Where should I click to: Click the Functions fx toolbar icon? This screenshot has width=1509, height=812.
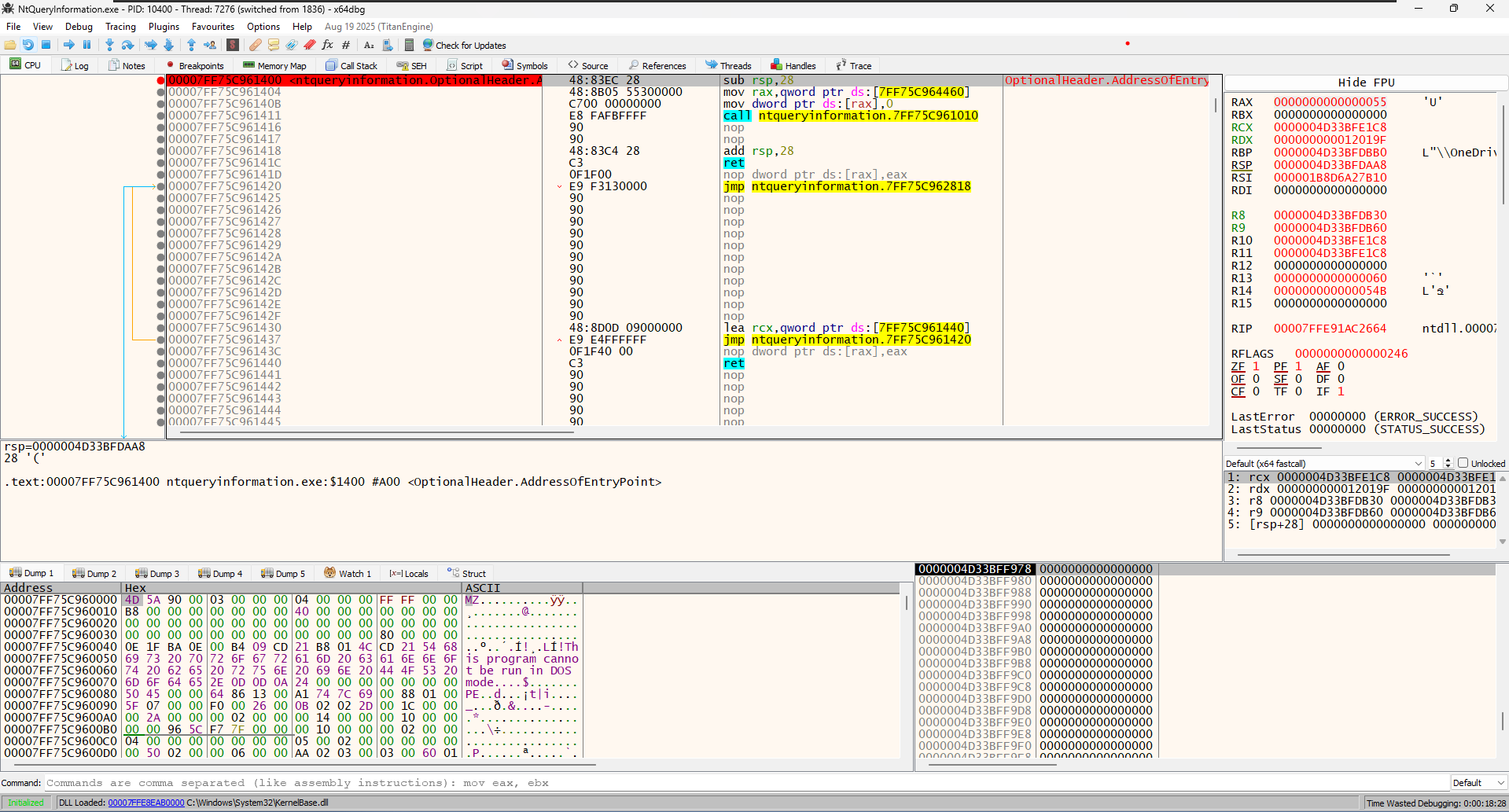327,45
